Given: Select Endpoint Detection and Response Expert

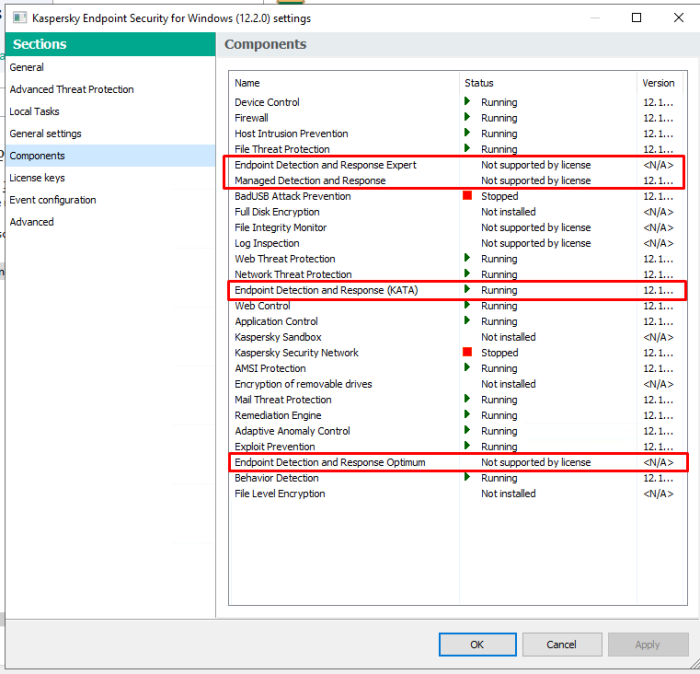Looking at the screenshot, I should tap(325, 165).
